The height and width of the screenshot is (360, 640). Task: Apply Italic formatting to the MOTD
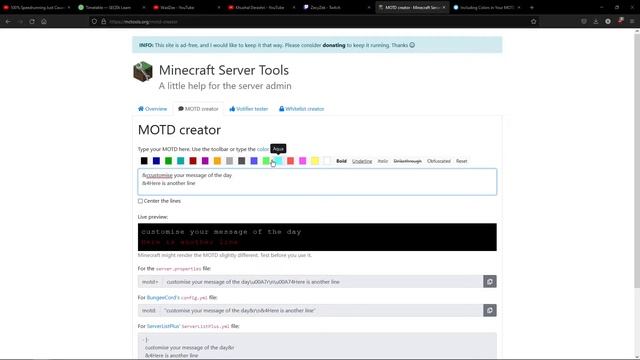click(x=382, y=161)
